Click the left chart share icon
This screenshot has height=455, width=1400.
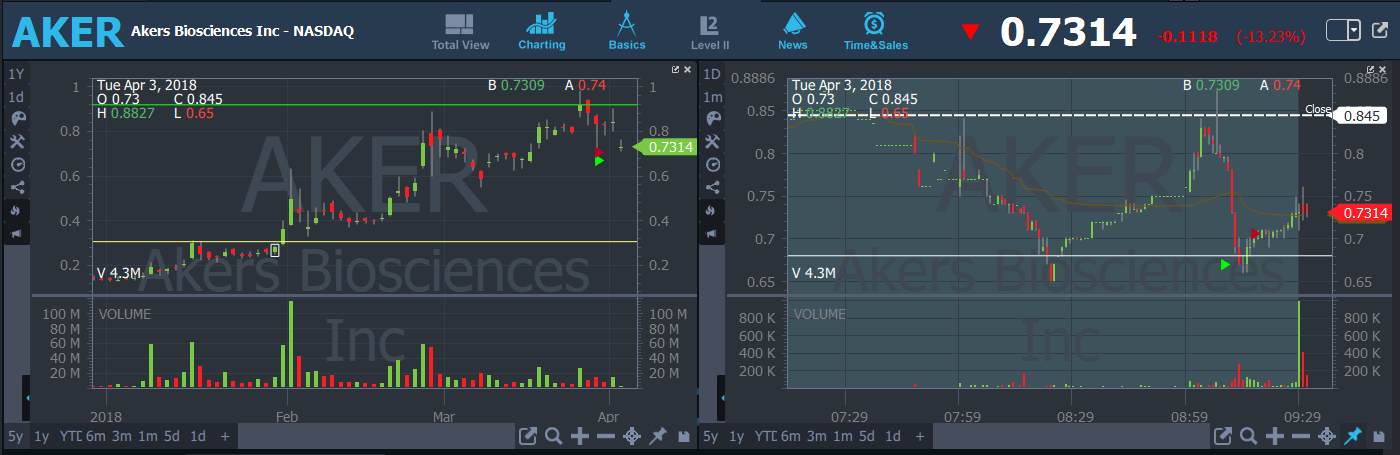(16, 187)
